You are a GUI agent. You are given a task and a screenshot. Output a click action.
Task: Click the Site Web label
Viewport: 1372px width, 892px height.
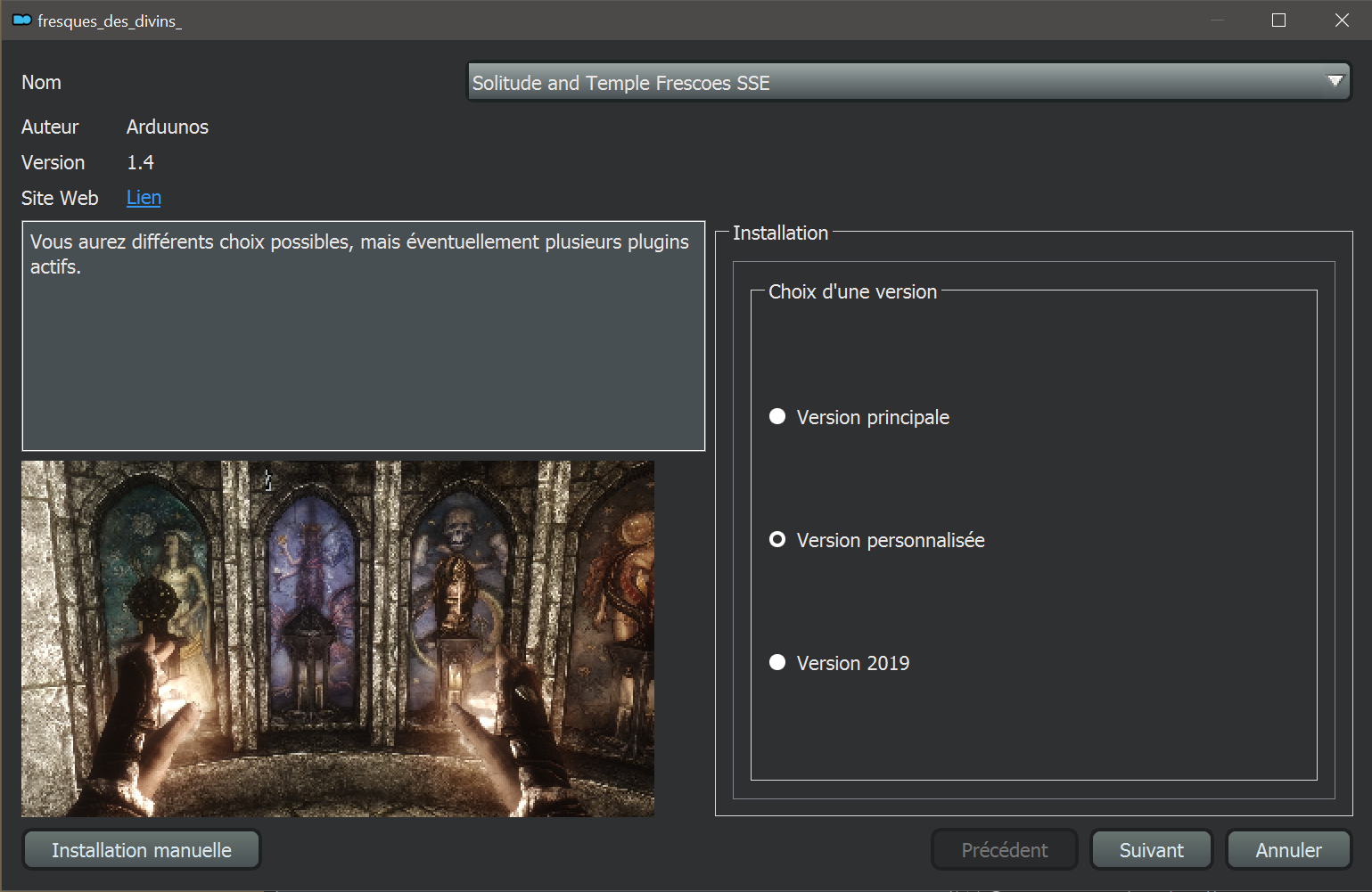60,198
